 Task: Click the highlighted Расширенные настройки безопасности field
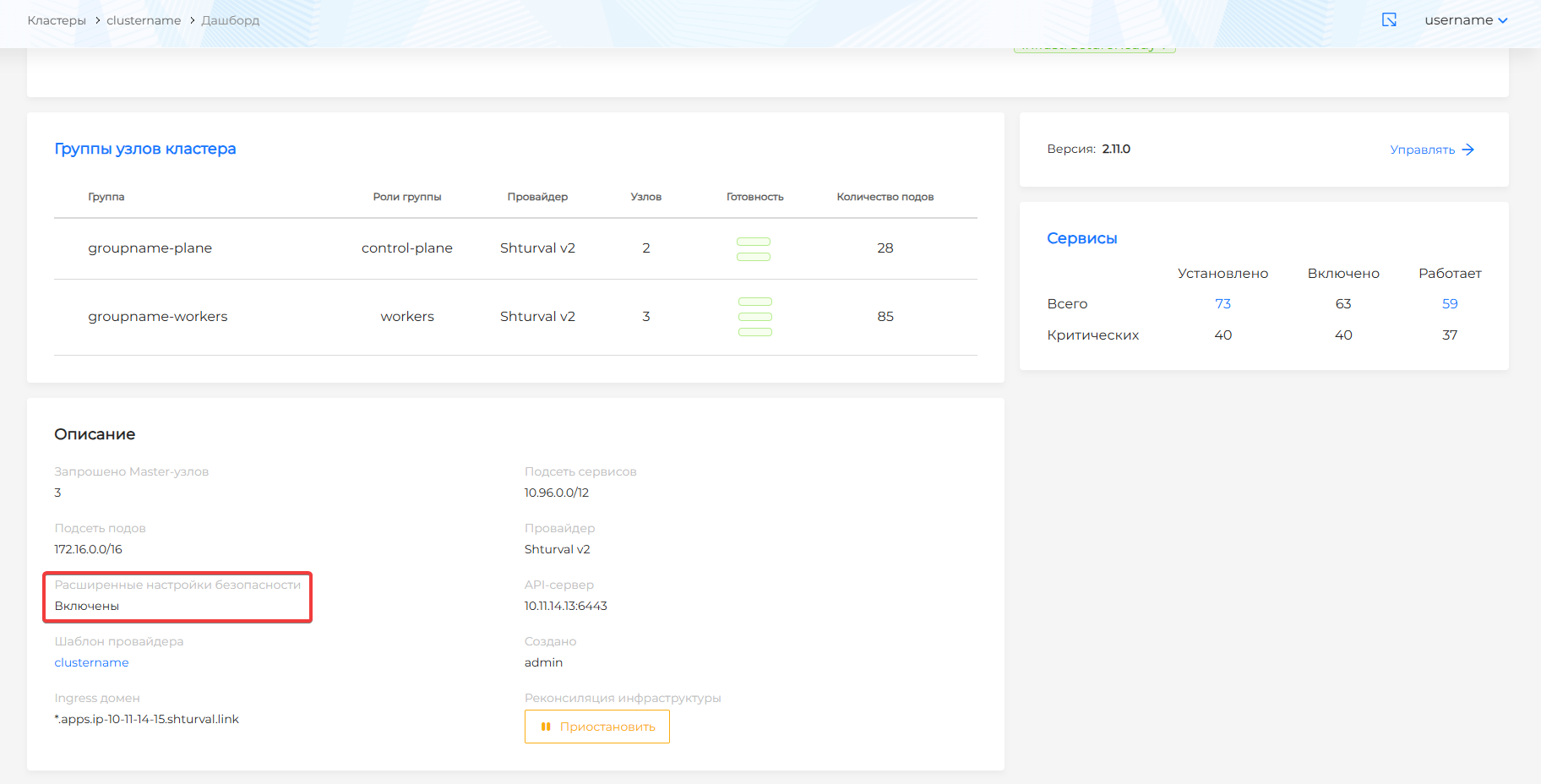(x=177, y=597)
